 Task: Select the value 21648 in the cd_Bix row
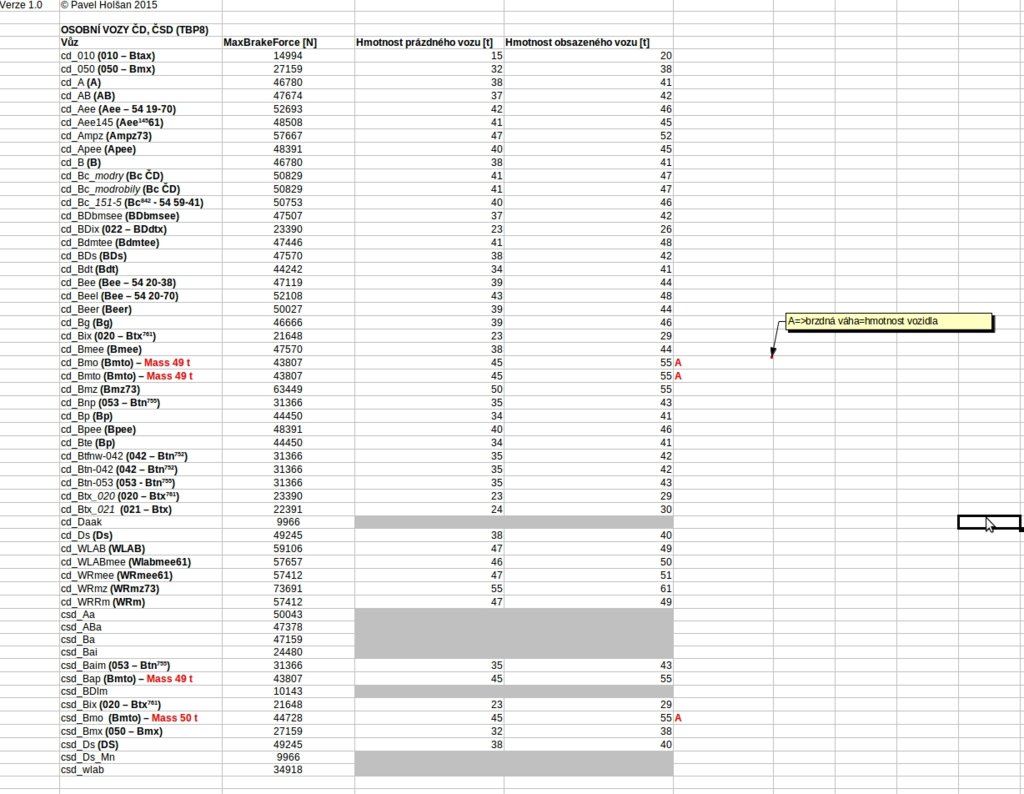(x=288, y=336)
